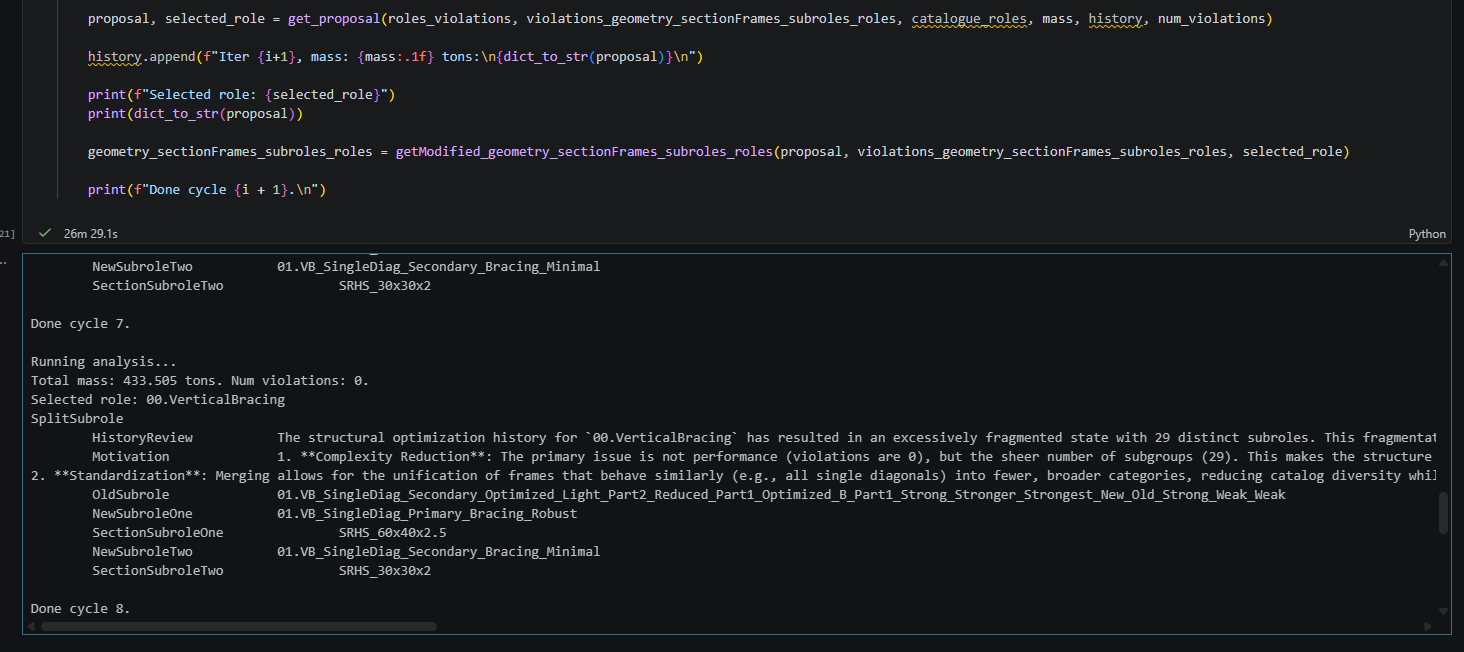Viewport: 1464px width, 652px height.
Task: Click the catalogue_roles argument in code
Action: point(970,19)
